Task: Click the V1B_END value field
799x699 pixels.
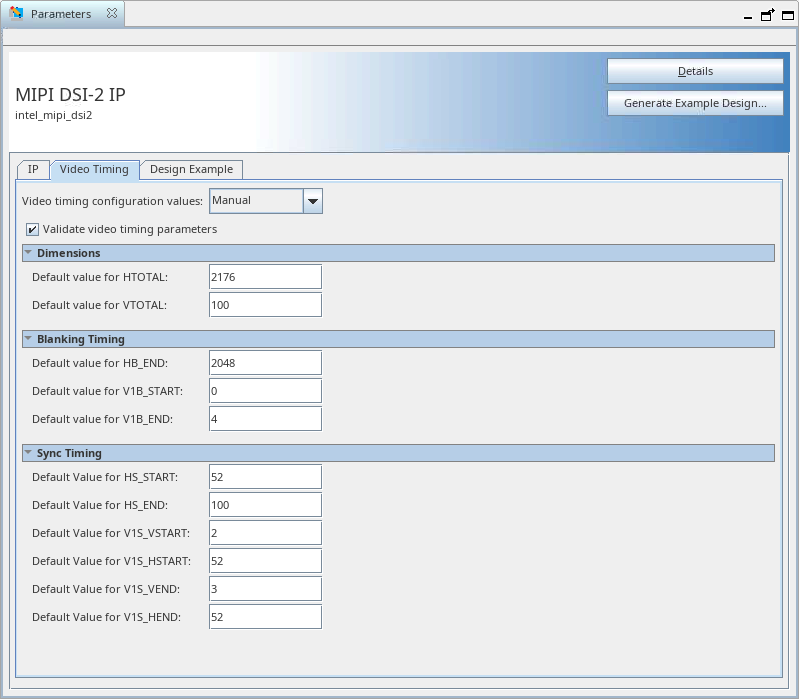Action: pos(265,419)
